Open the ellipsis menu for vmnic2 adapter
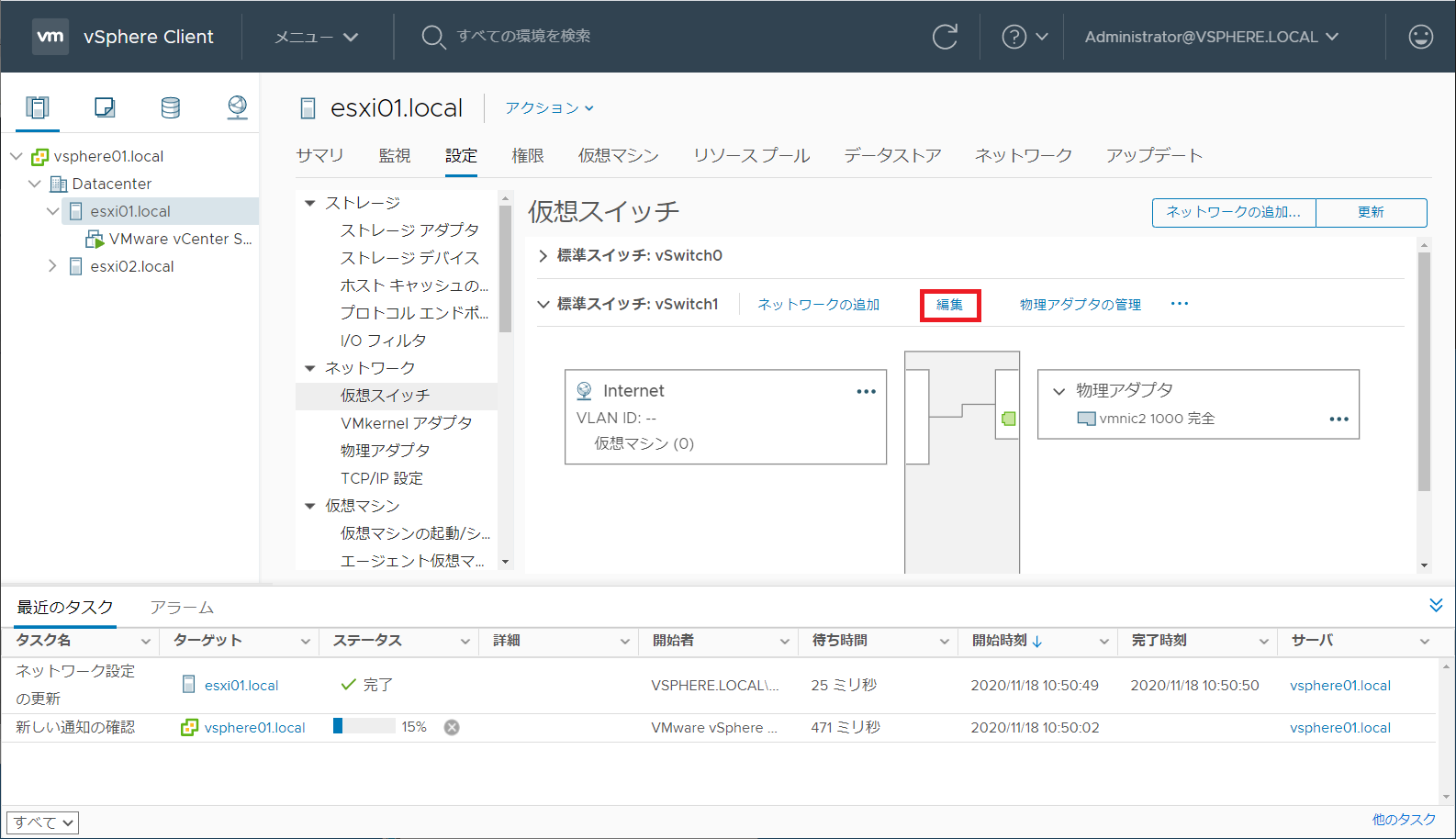Screen dimensions: 1456x839 pyautogui.click(x=1338, y=419)
